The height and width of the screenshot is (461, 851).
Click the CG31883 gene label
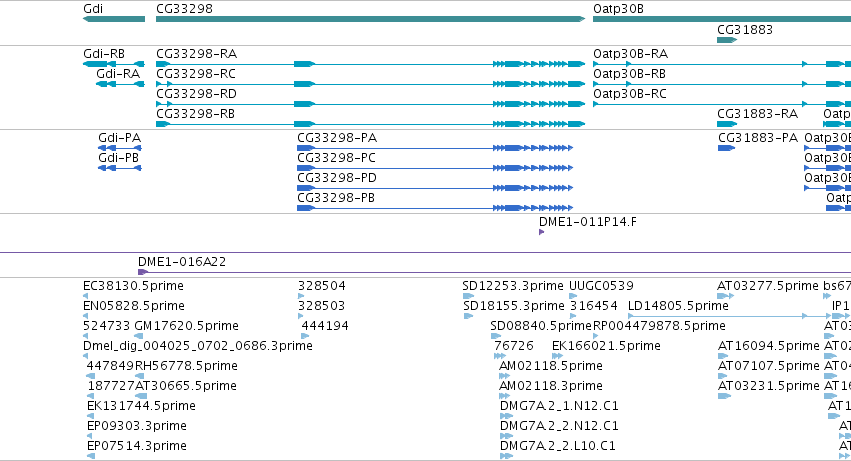point(745,30)
